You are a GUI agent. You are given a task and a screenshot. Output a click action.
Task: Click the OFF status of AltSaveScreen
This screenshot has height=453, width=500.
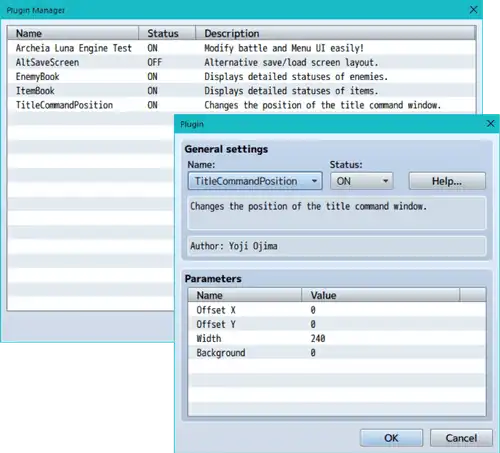[x=154, y=62]
